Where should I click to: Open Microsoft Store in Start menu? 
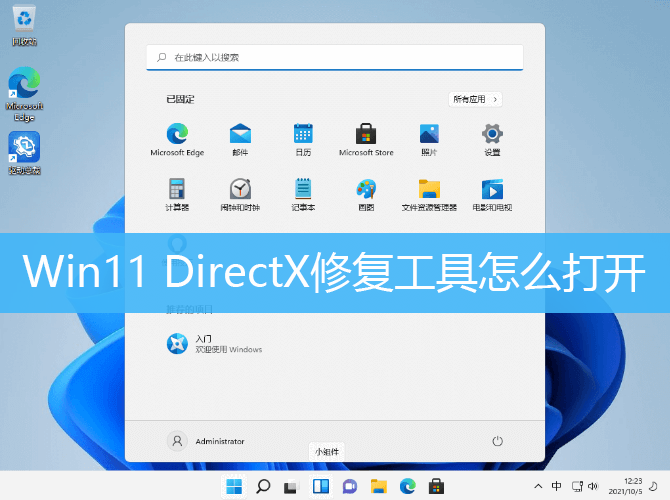pyautogui.click(x=366, y=135)
